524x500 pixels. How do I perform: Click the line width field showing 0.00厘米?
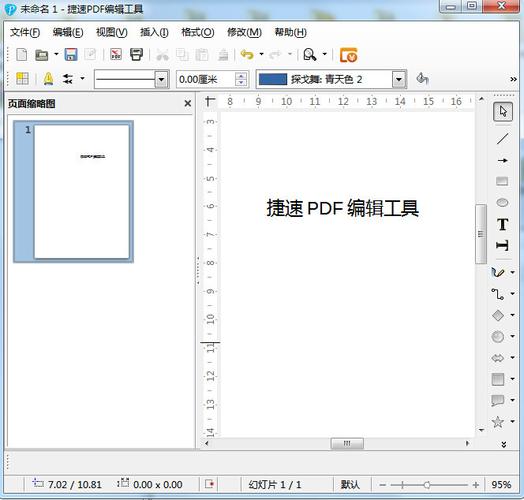pyautogui.click(x=206, y=79)
